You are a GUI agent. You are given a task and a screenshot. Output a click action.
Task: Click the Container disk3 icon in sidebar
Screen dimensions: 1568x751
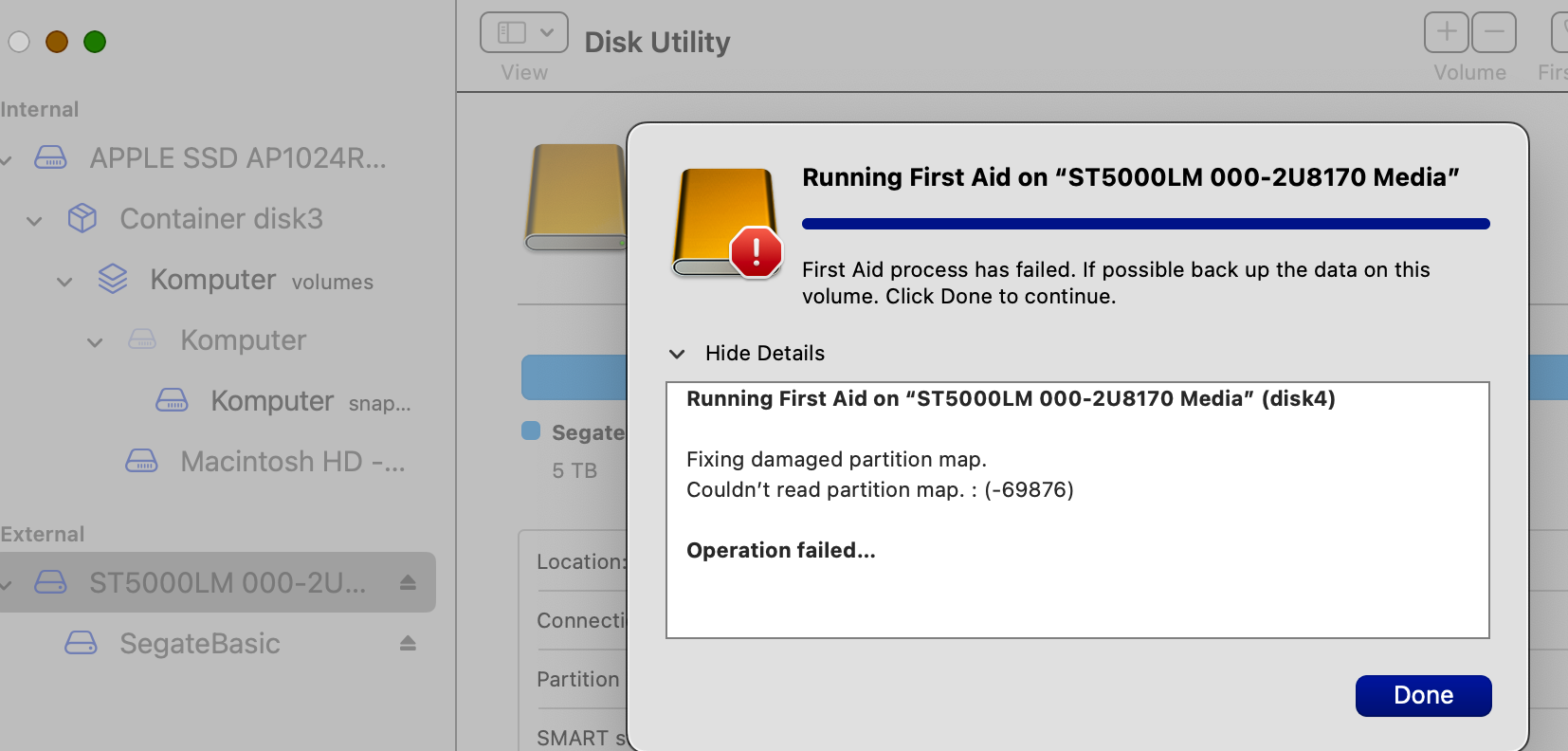point(82,218)
